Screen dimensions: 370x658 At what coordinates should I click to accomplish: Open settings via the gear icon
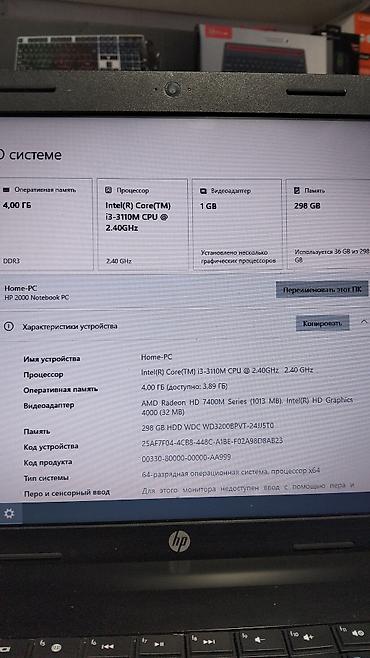pos(9,514)
